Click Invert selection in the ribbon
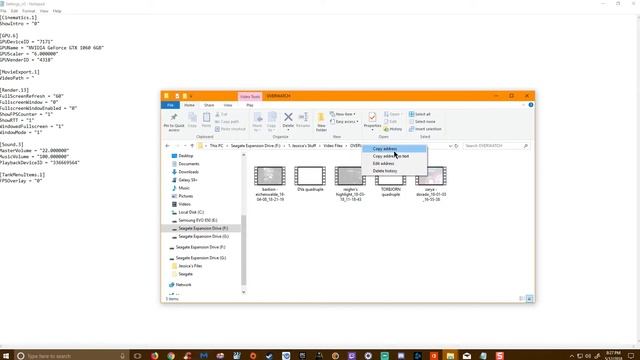 [425, 129]
